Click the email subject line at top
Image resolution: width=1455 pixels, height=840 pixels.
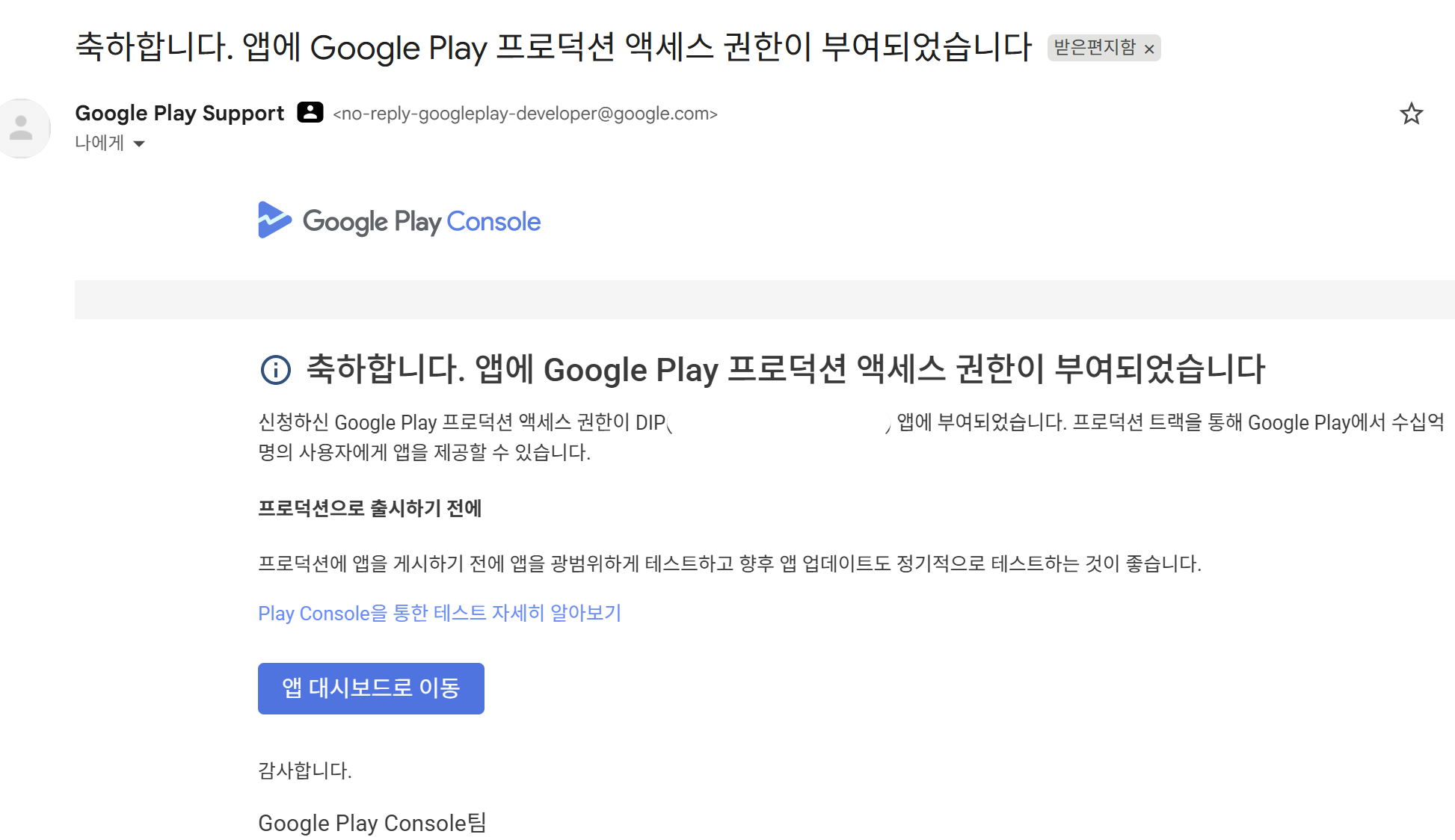[553, 46]
